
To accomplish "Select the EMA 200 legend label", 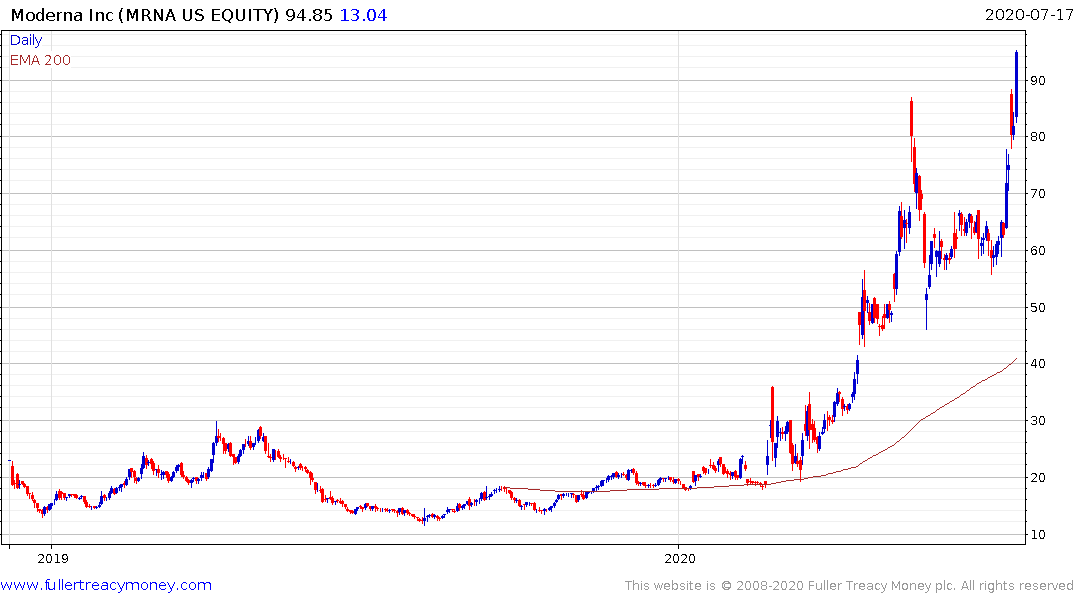I will [x=40, y=60].
